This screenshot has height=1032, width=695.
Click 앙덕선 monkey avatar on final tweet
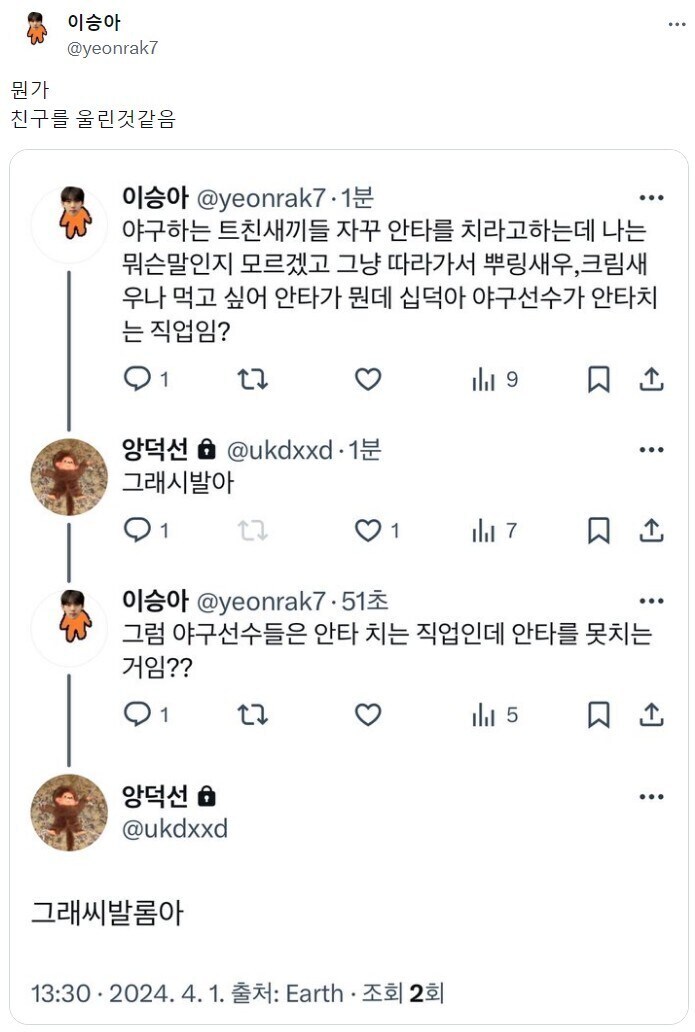pos(69,812)
